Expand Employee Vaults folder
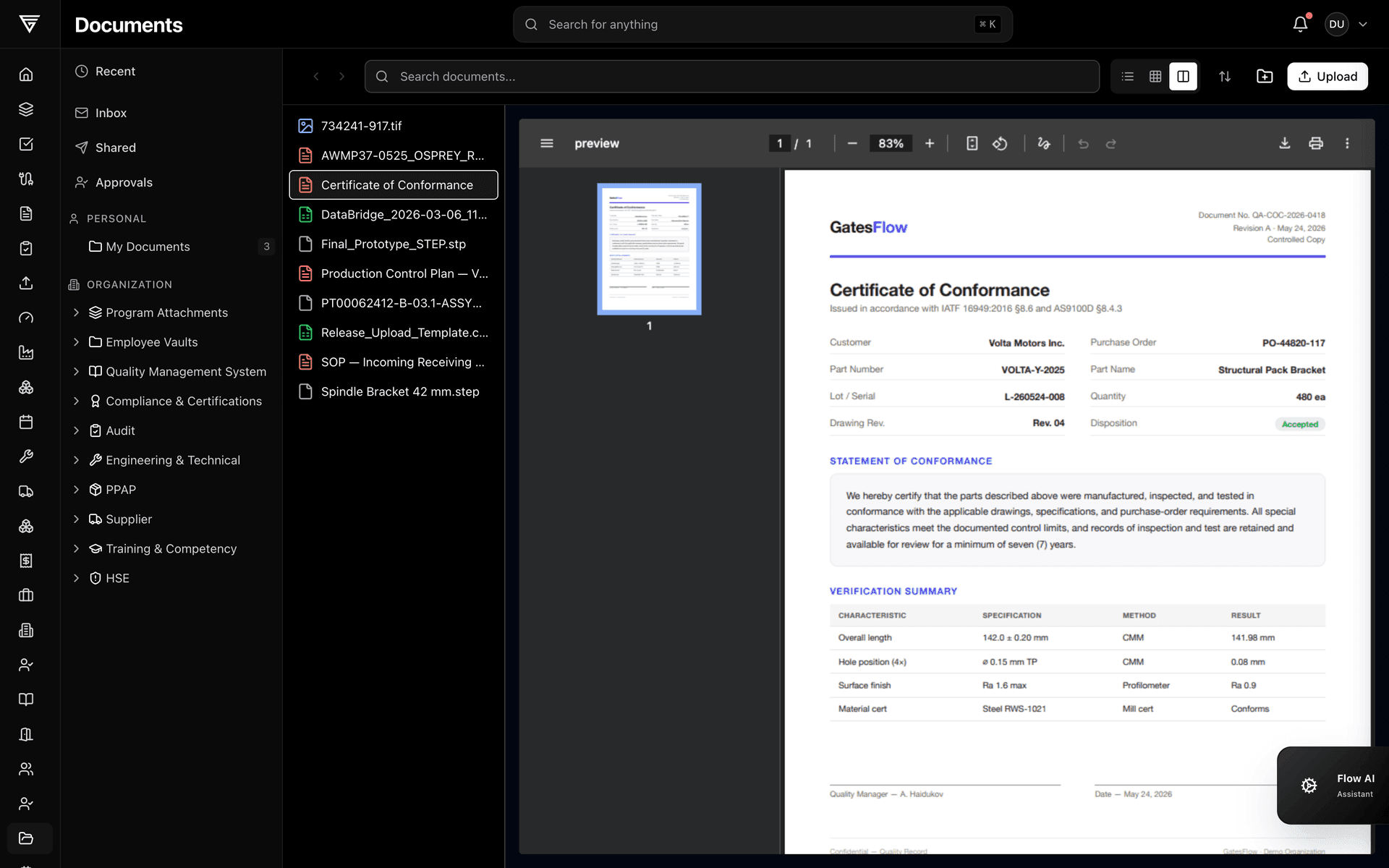Viewport: 1389px width, 868px height. point(76,342)
